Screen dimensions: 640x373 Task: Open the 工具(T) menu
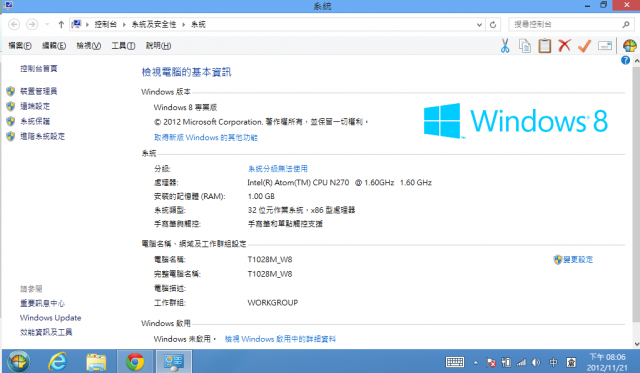(124, 46)
